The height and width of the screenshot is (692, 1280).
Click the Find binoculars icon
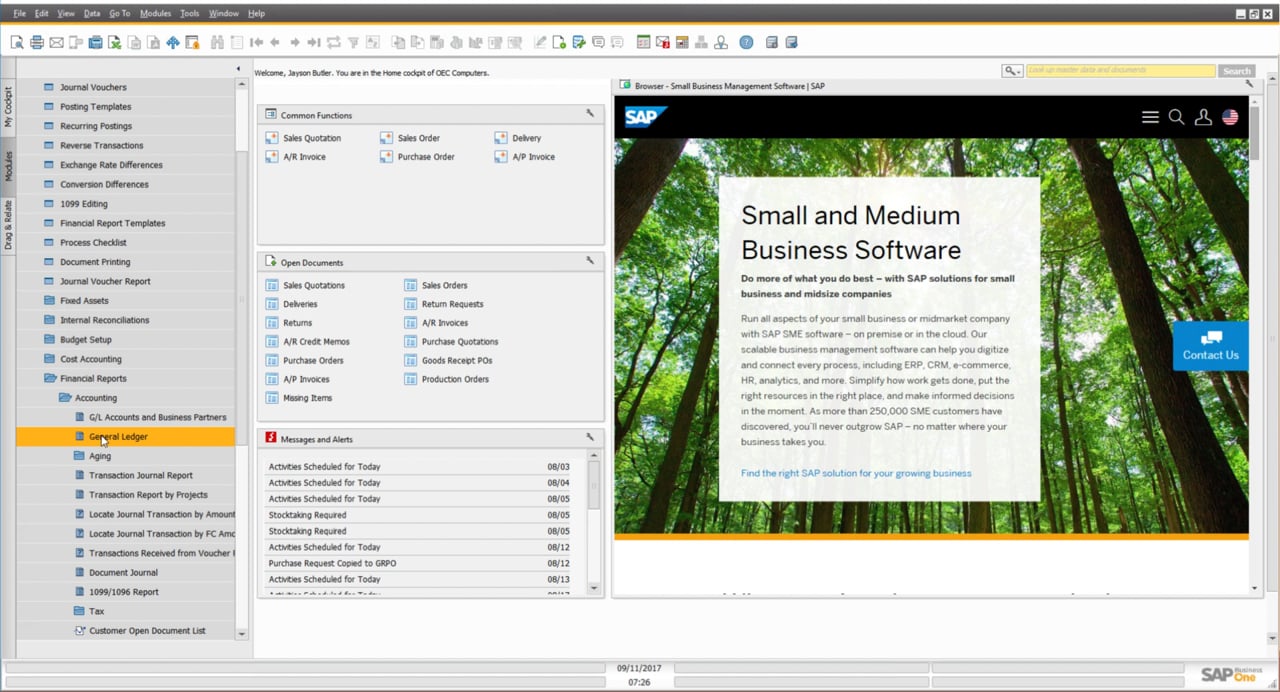(x=217, y=42)
